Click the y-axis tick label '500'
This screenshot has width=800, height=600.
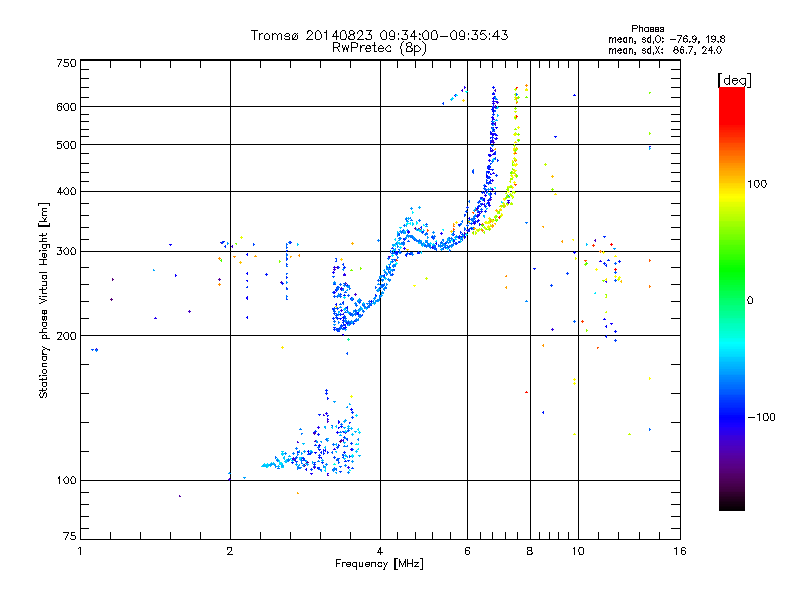(x=66, y=145)
